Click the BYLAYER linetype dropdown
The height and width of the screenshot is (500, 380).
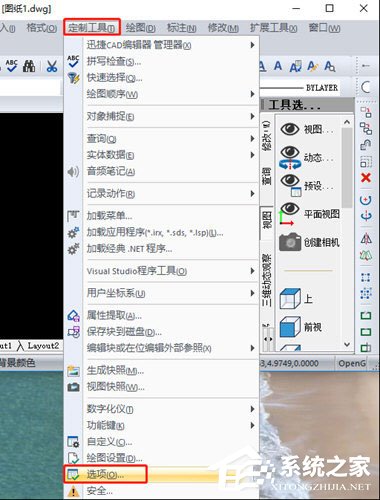coord(299,88)
